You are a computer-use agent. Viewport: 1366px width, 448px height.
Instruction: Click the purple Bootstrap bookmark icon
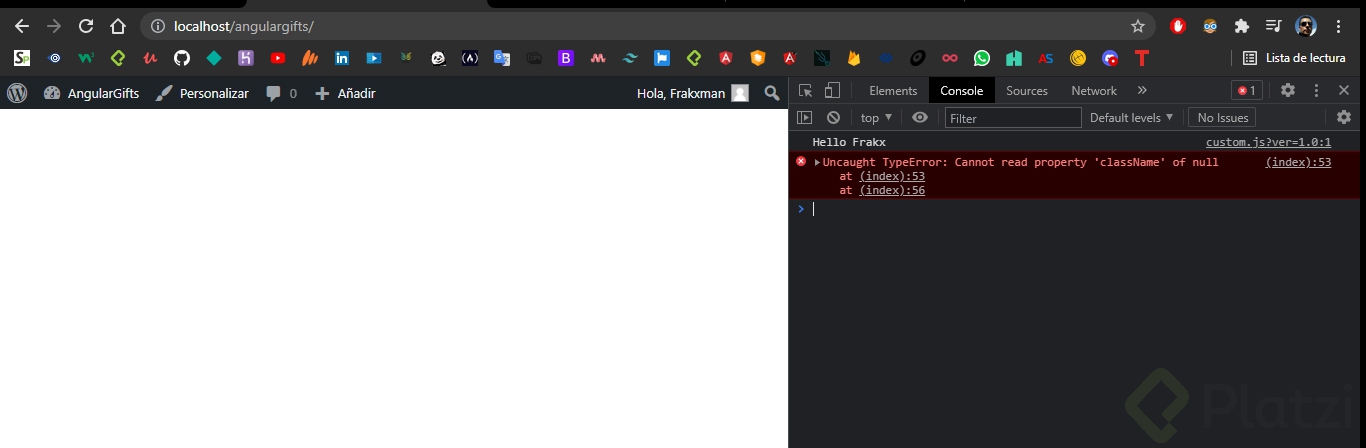(566, 58)
